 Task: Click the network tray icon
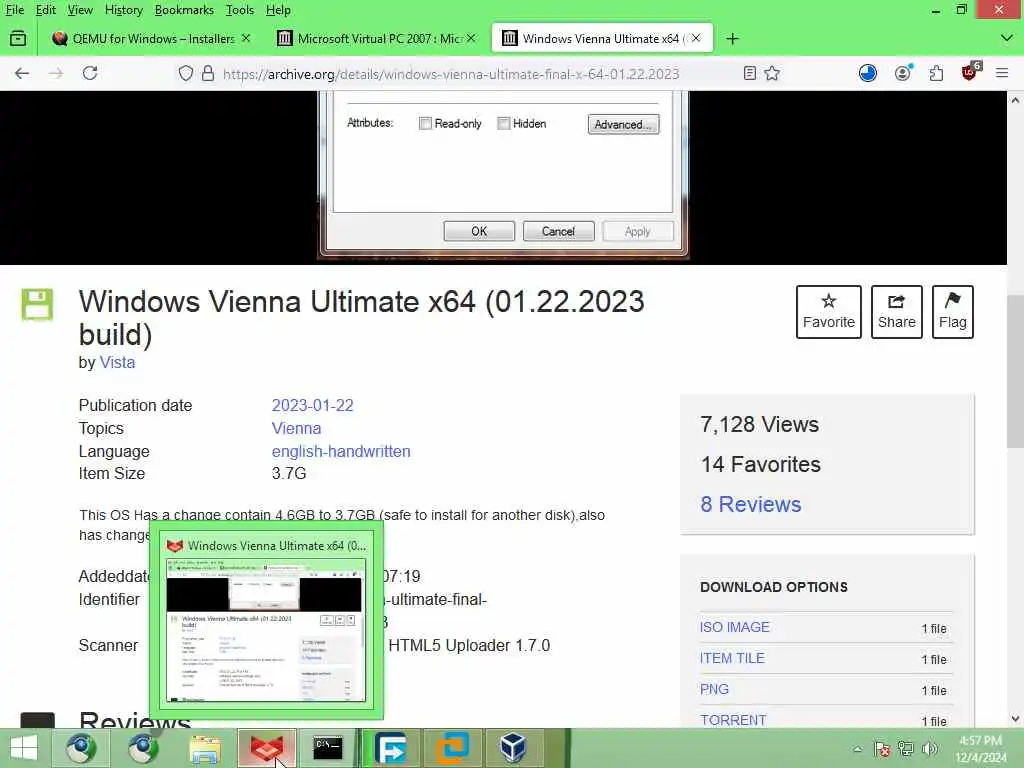[x=906, y=749]
